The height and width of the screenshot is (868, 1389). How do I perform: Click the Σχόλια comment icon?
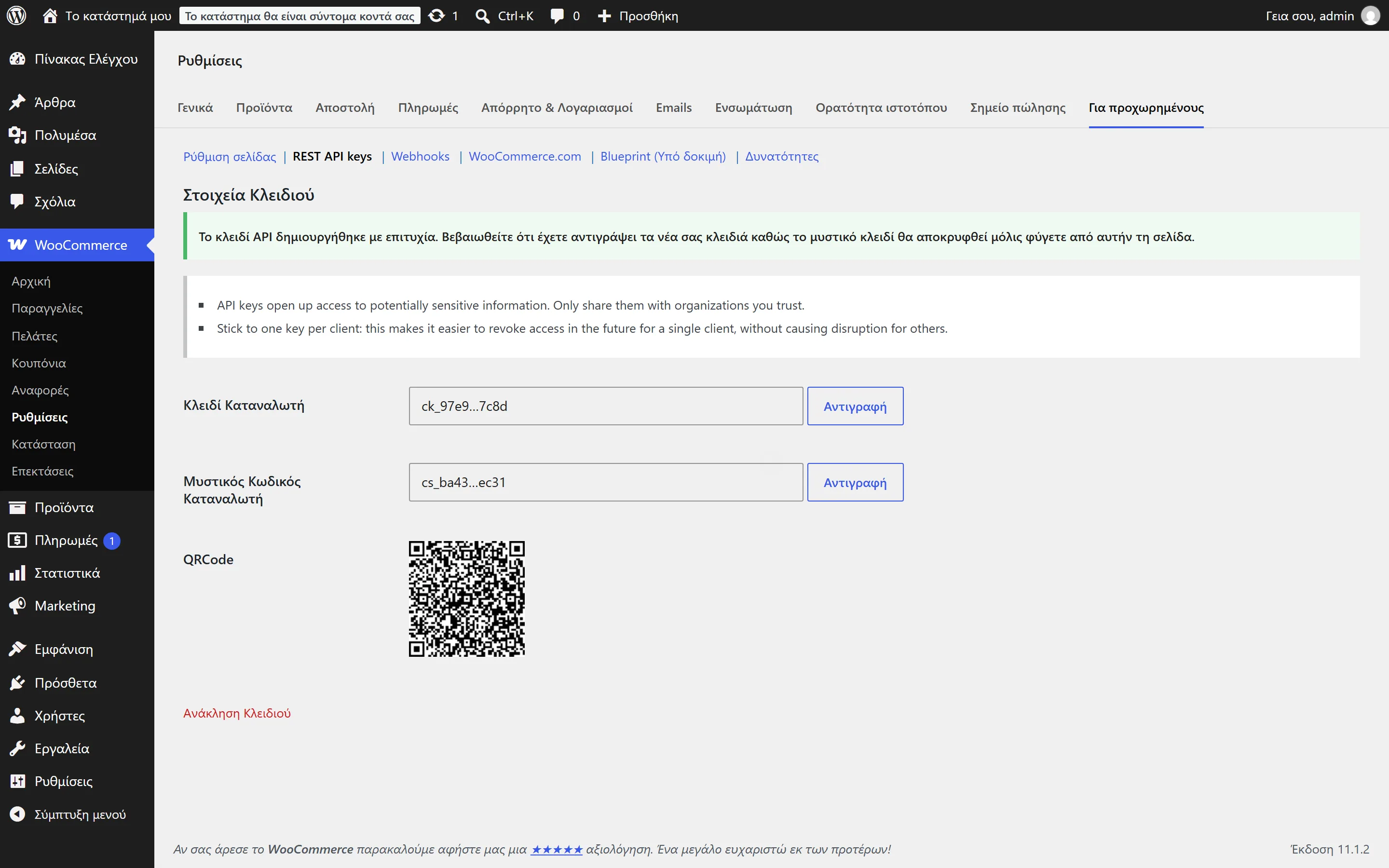[17, 201]
